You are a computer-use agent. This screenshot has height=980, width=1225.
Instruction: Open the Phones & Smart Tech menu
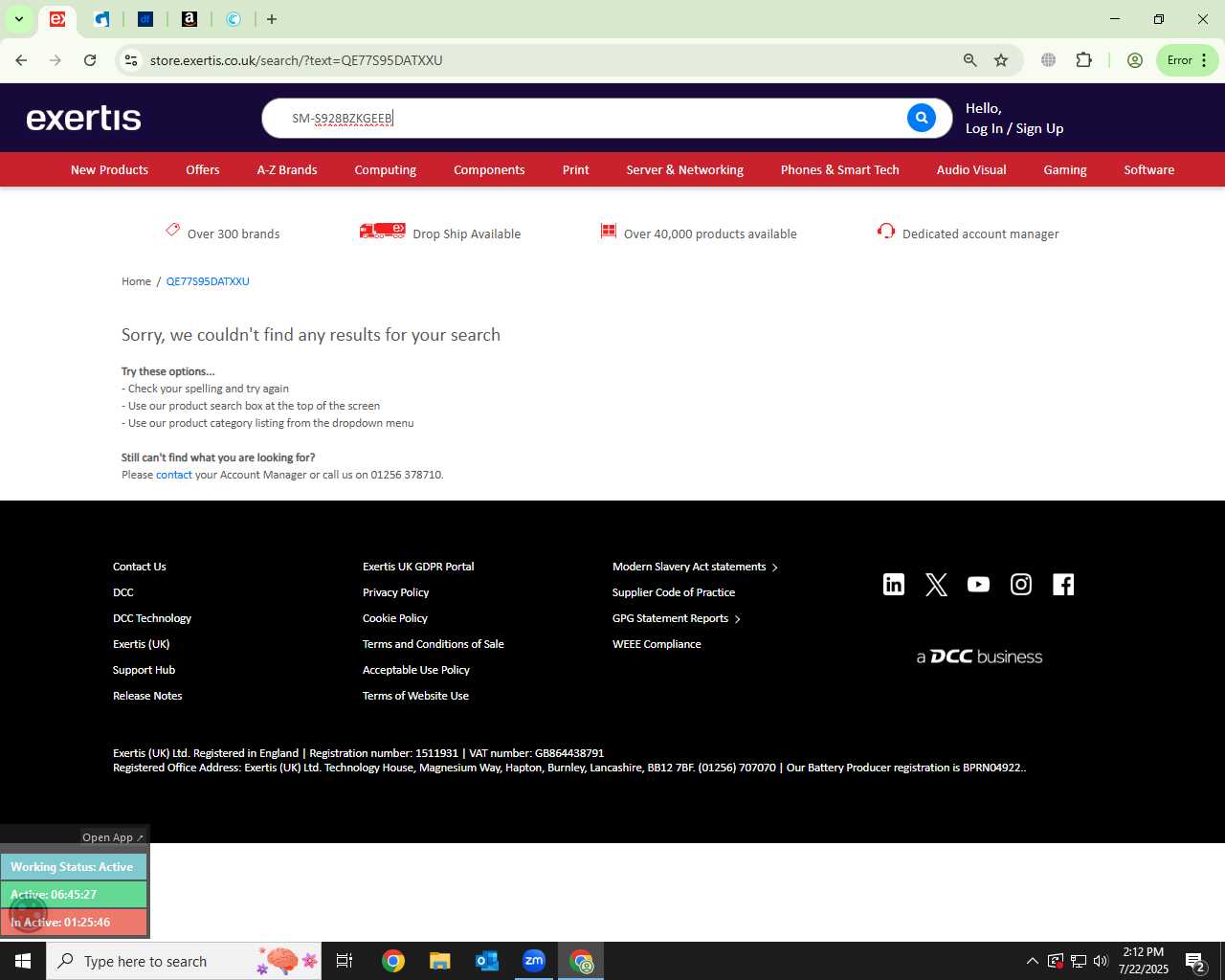(x=840, y=169)
